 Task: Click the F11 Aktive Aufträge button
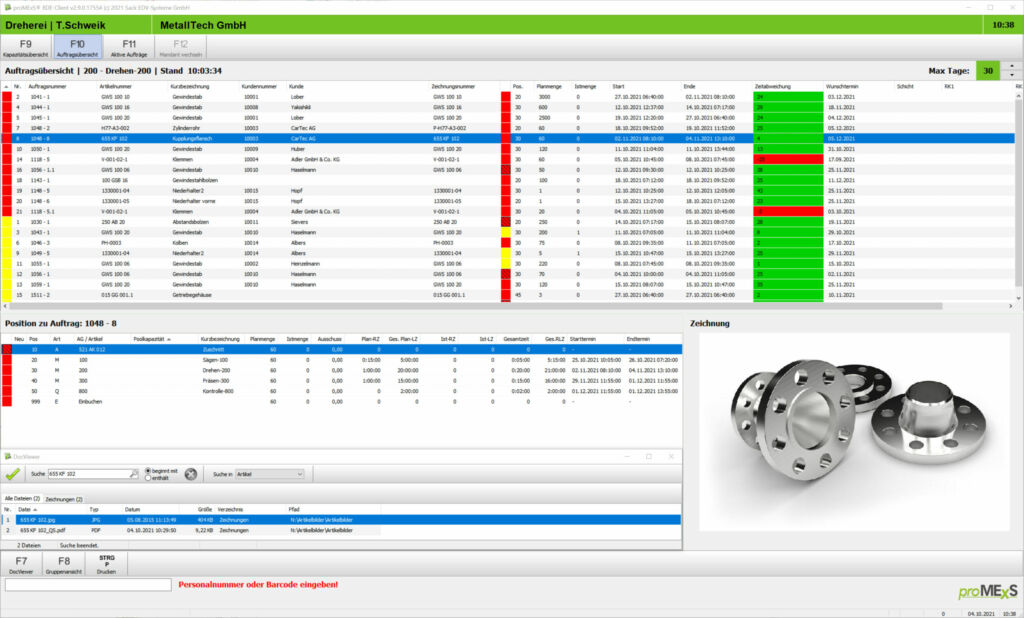[x=130, y=48]
